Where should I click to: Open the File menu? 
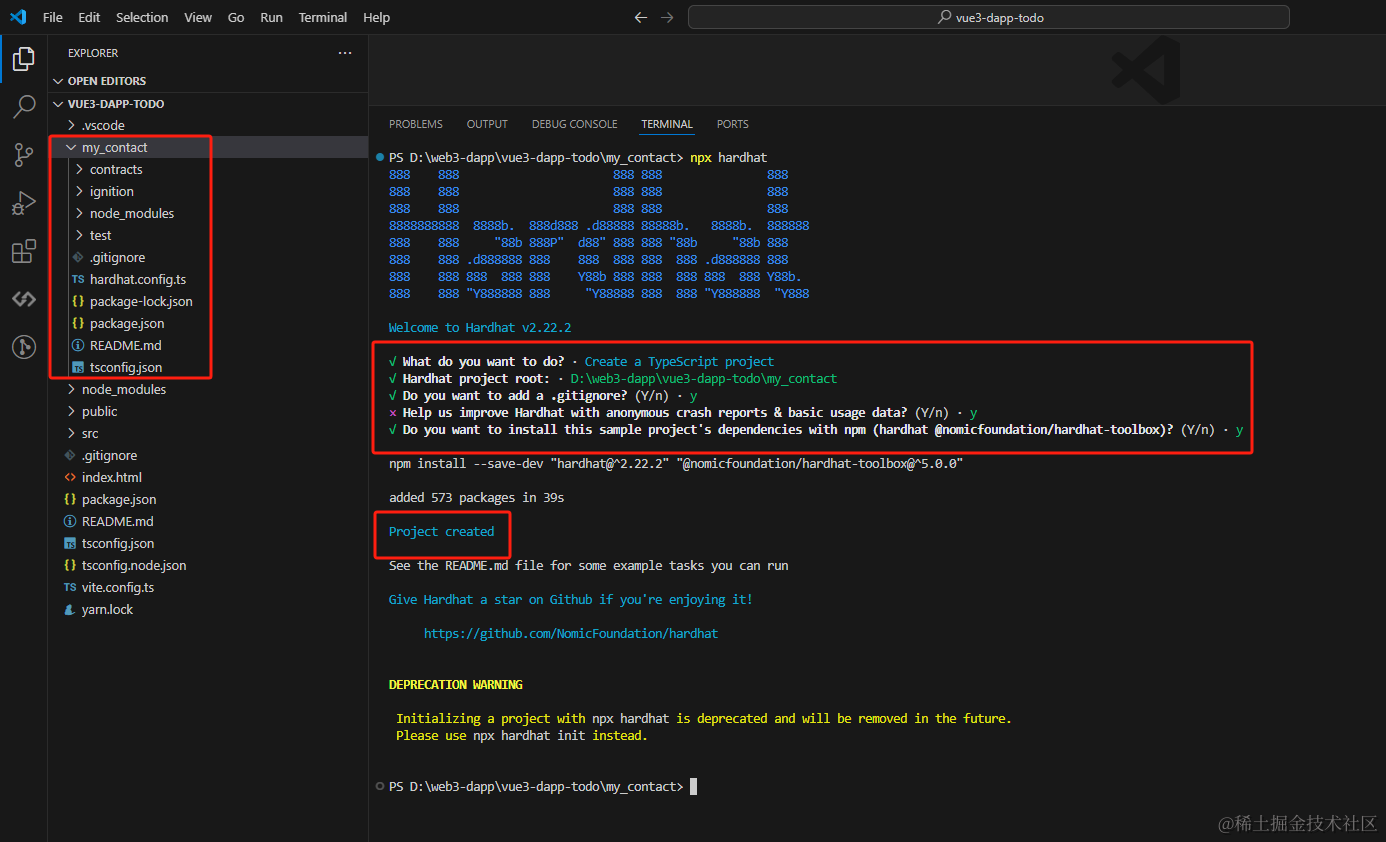click(x=53, y=17)
